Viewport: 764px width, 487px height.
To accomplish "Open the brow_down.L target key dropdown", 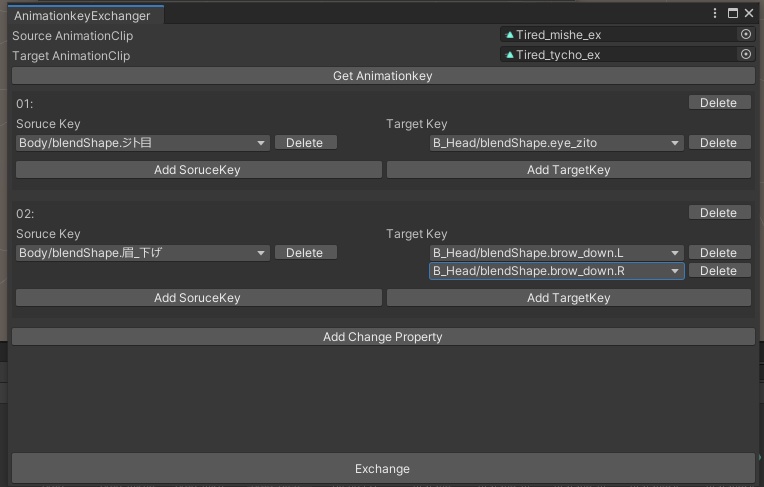I will point(556,253).
